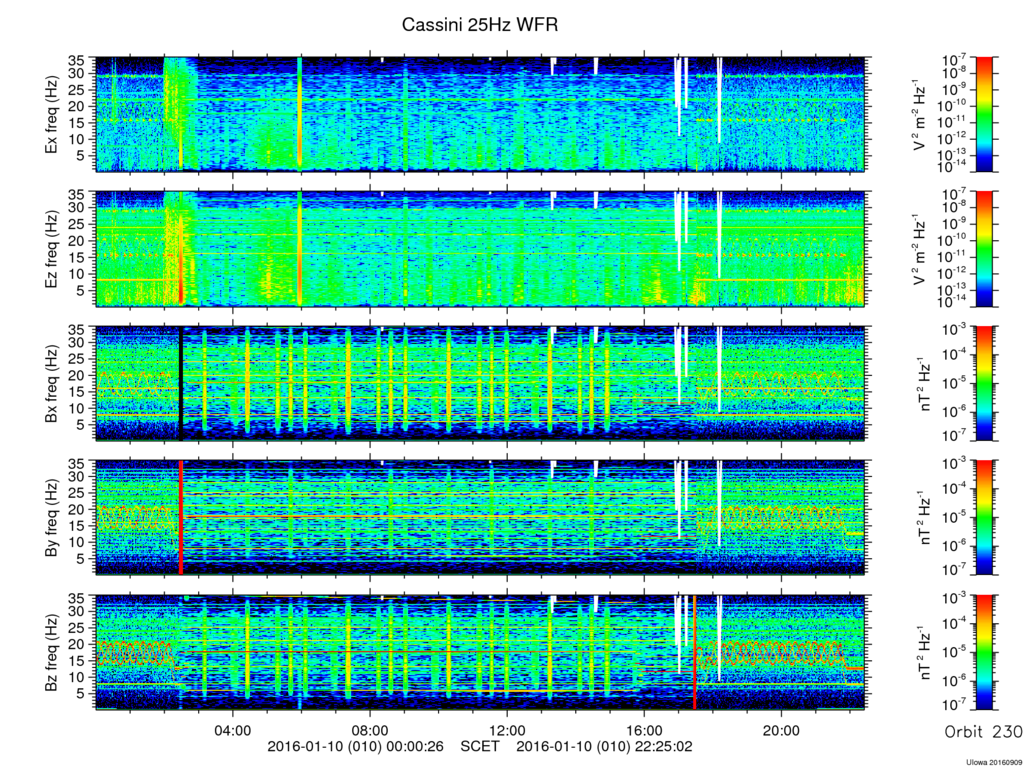This screenshot has width=1024, height=767.
Task: Click the By panel color scale bar
Action: 984,518
